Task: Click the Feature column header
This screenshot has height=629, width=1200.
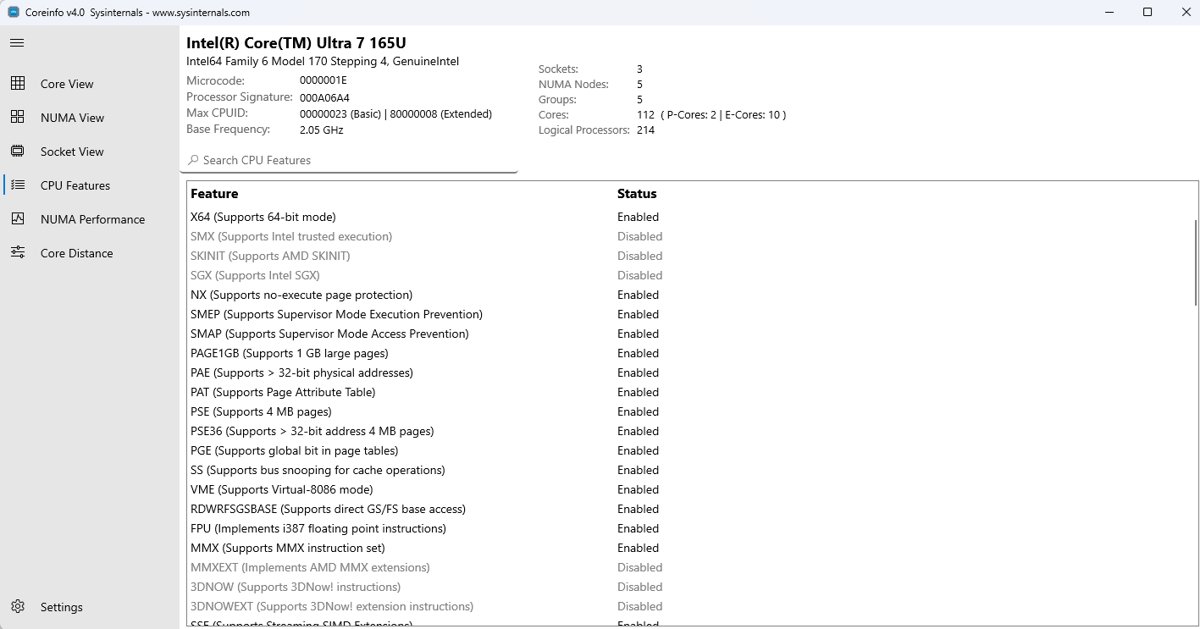Action: click(x=214, y=194)
